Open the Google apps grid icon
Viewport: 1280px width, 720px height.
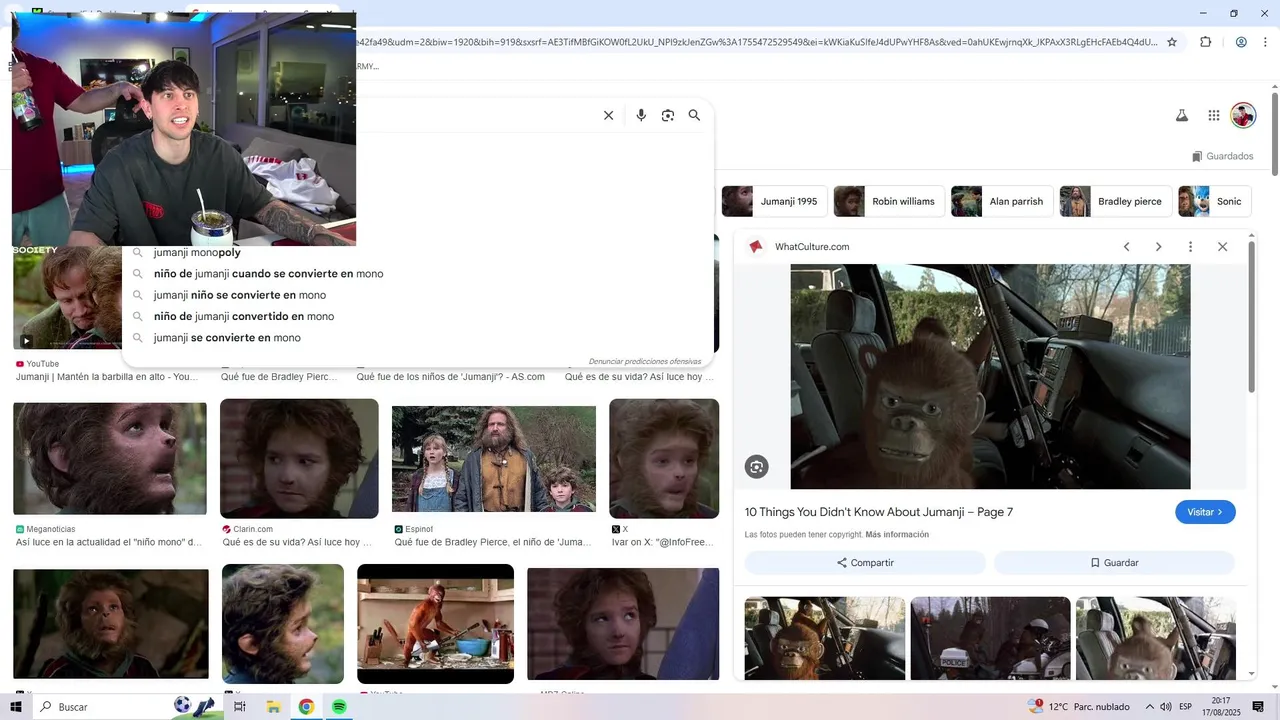pos(1214,115)
